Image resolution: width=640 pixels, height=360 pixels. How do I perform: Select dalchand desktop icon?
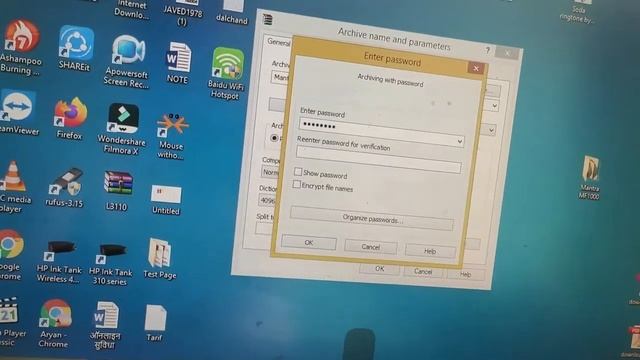tap(232, 12)
